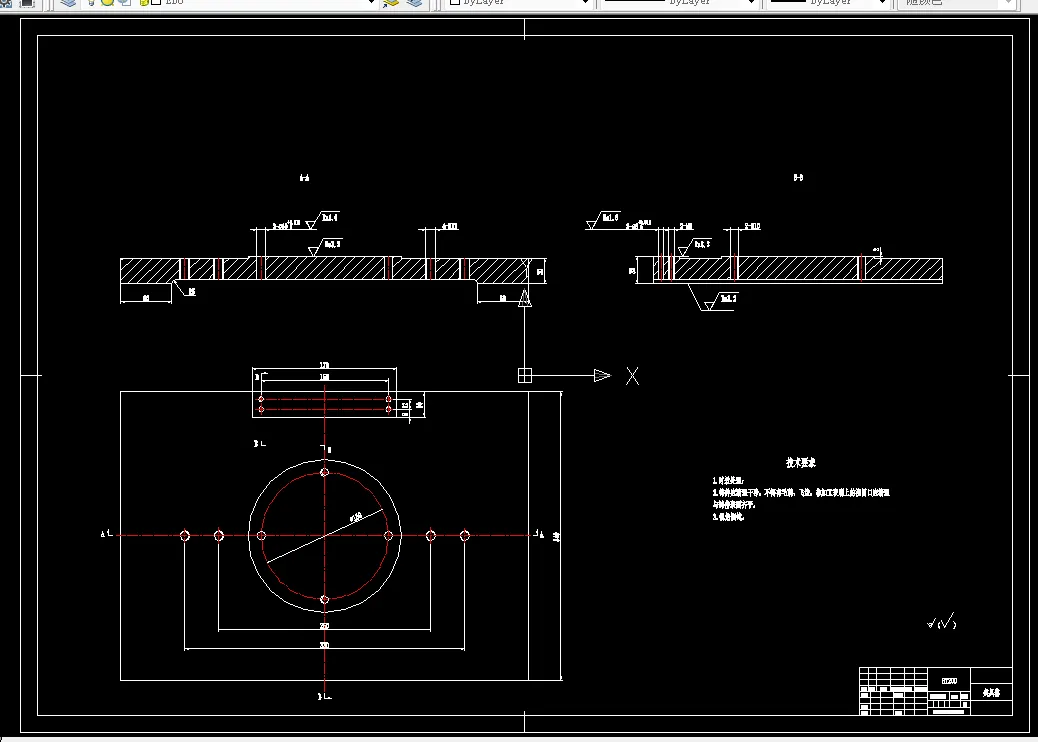Select the HT200 material cell in title block

[949, 680]
